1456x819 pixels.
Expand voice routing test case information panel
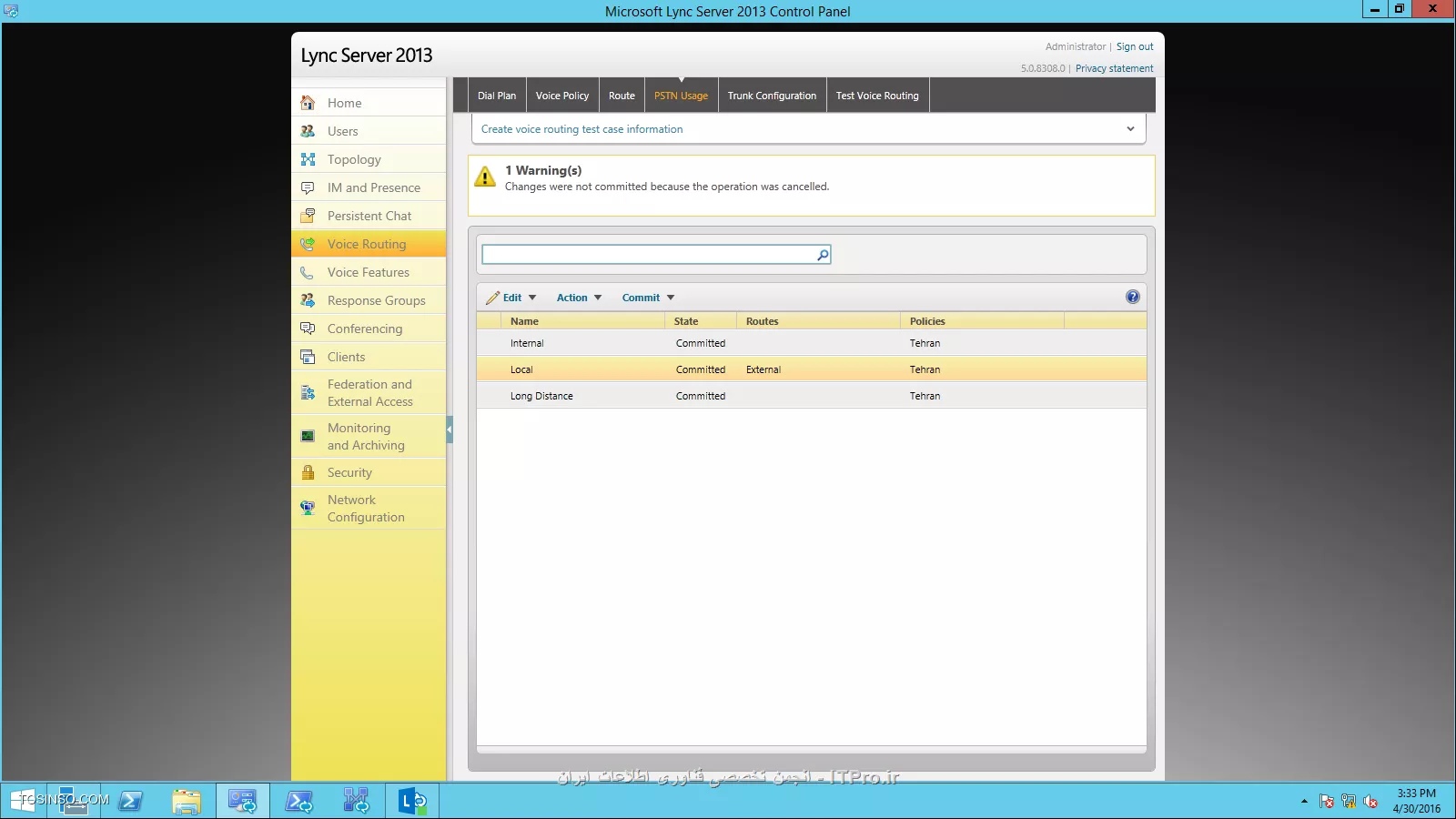coord(1130,129)
